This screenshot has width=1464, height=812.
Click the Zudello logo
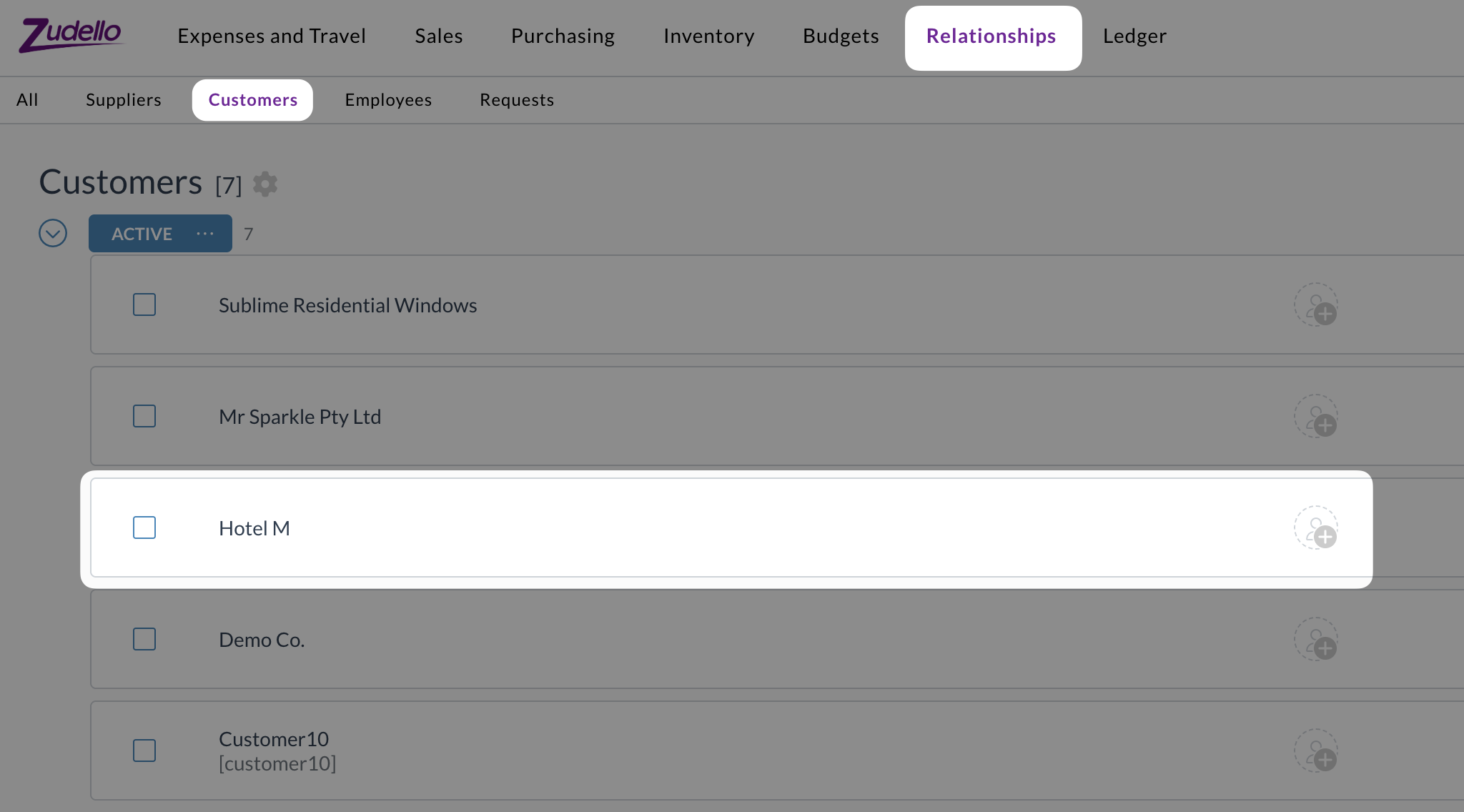point(71,36)
